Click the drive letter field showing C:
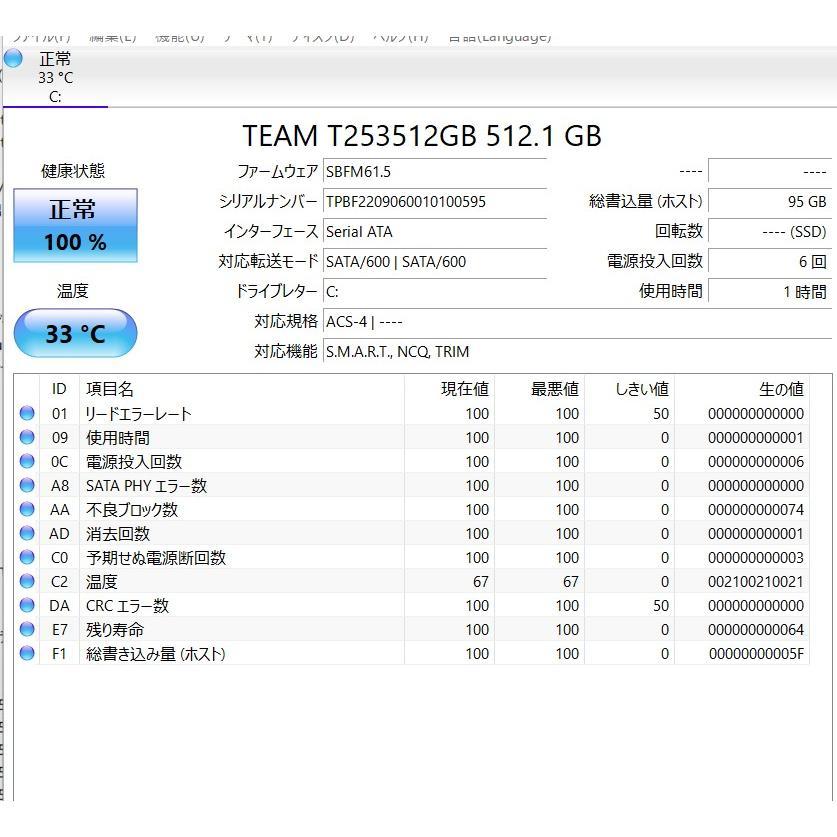This screenshot has height=837, width=837. pos(435,291)
